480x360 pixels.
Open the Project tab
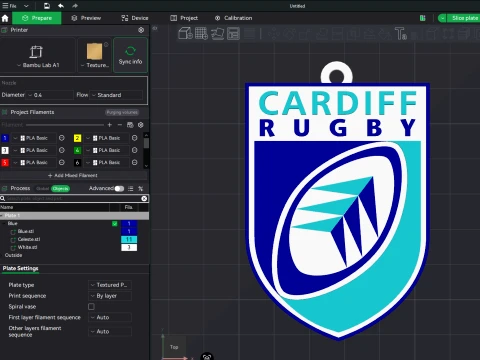point(184,18)
